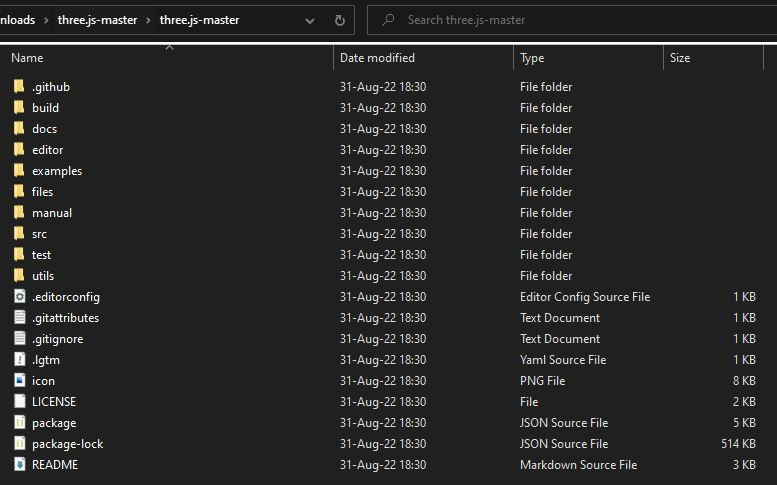Click the '8 KB' size cell
This screenshot has height=485, width=777.
(744, 380)
